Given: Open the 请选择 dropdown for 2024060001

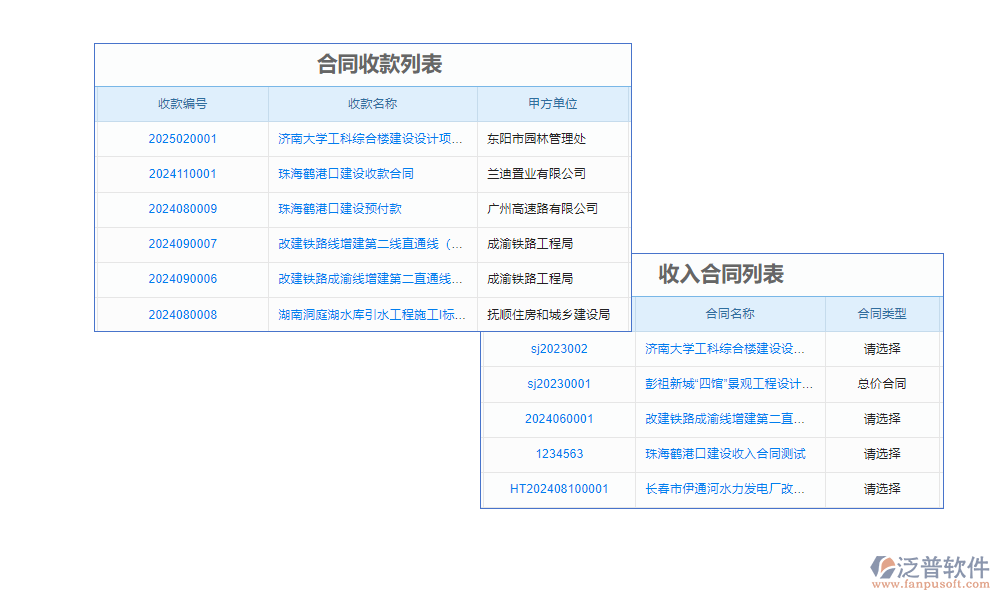Looking at the screenshot, I should (882, 419).
